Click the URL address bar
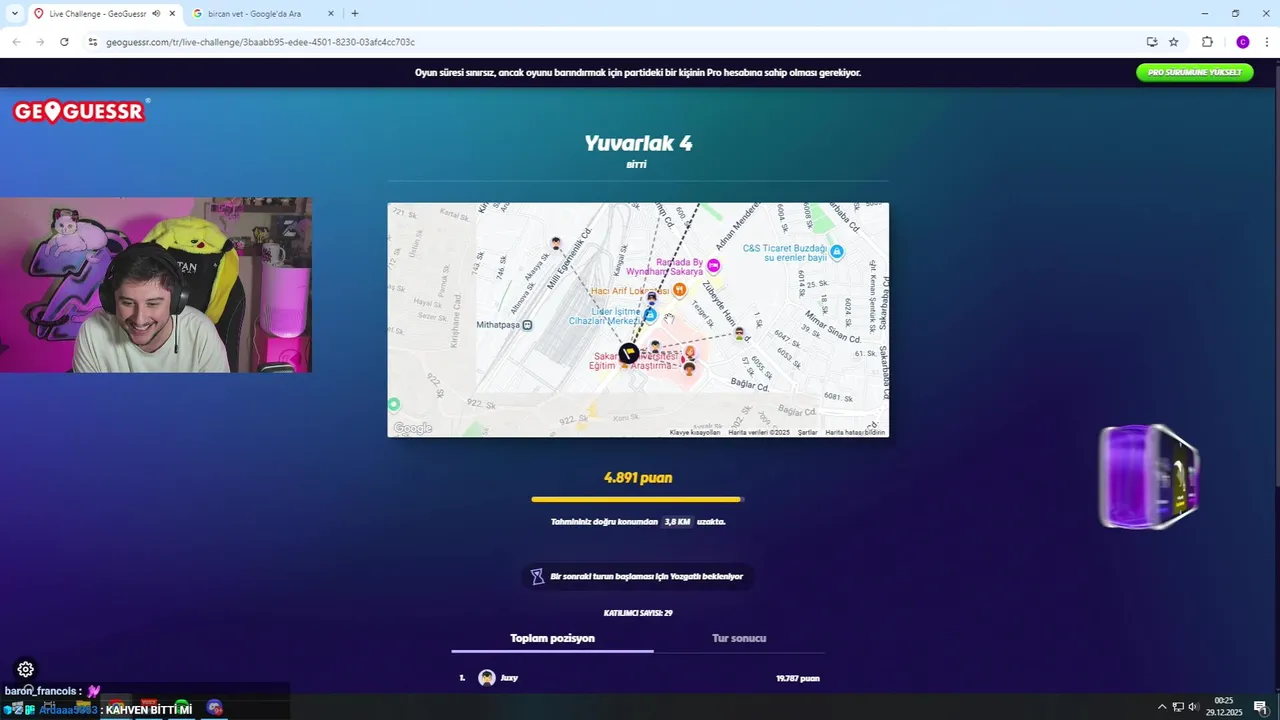 [x=610, y=42]
